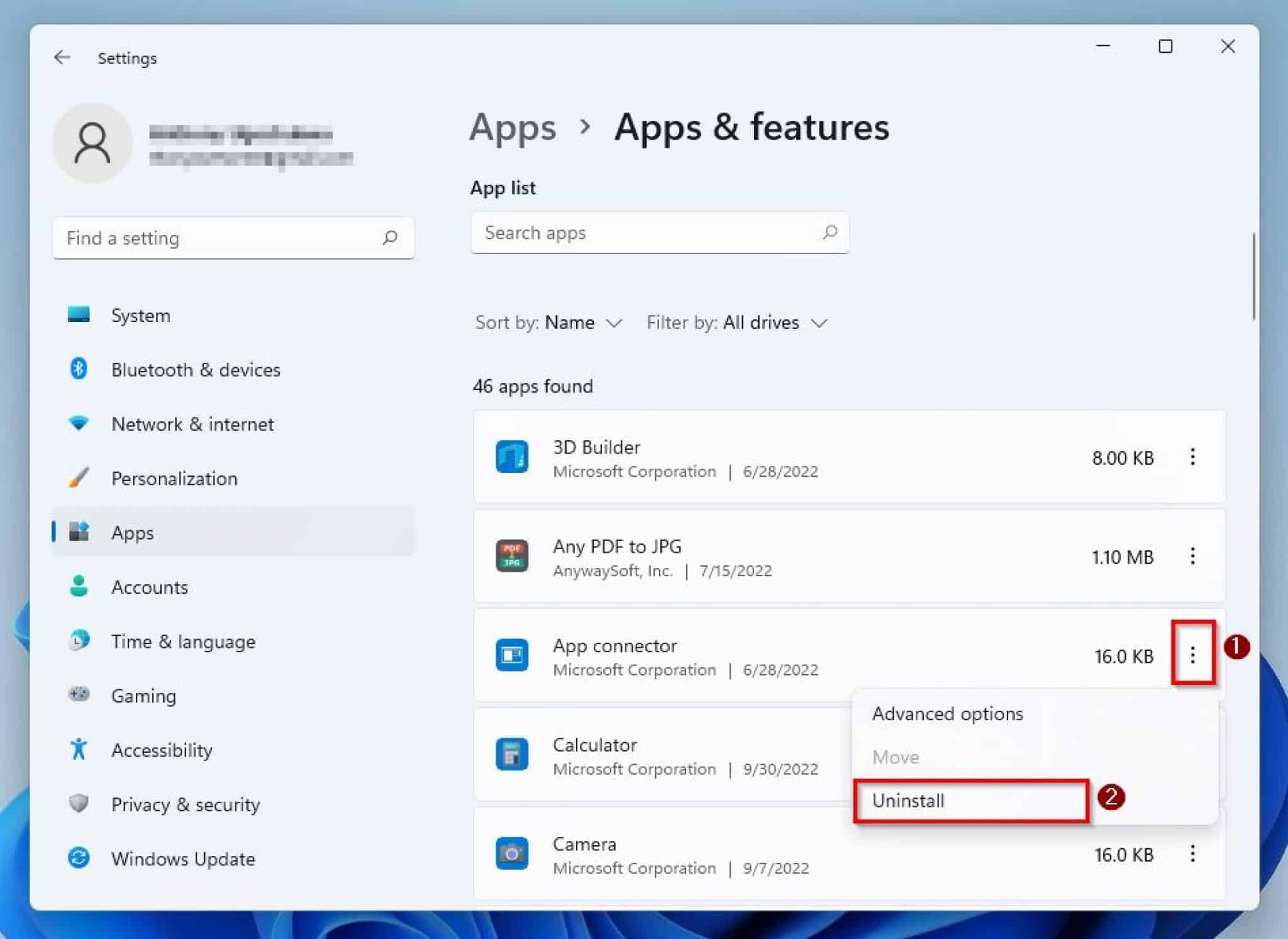1288x939 pixels.
Task: Open the three-dot menu for Camera
Action: click(x=1192, y=854)
